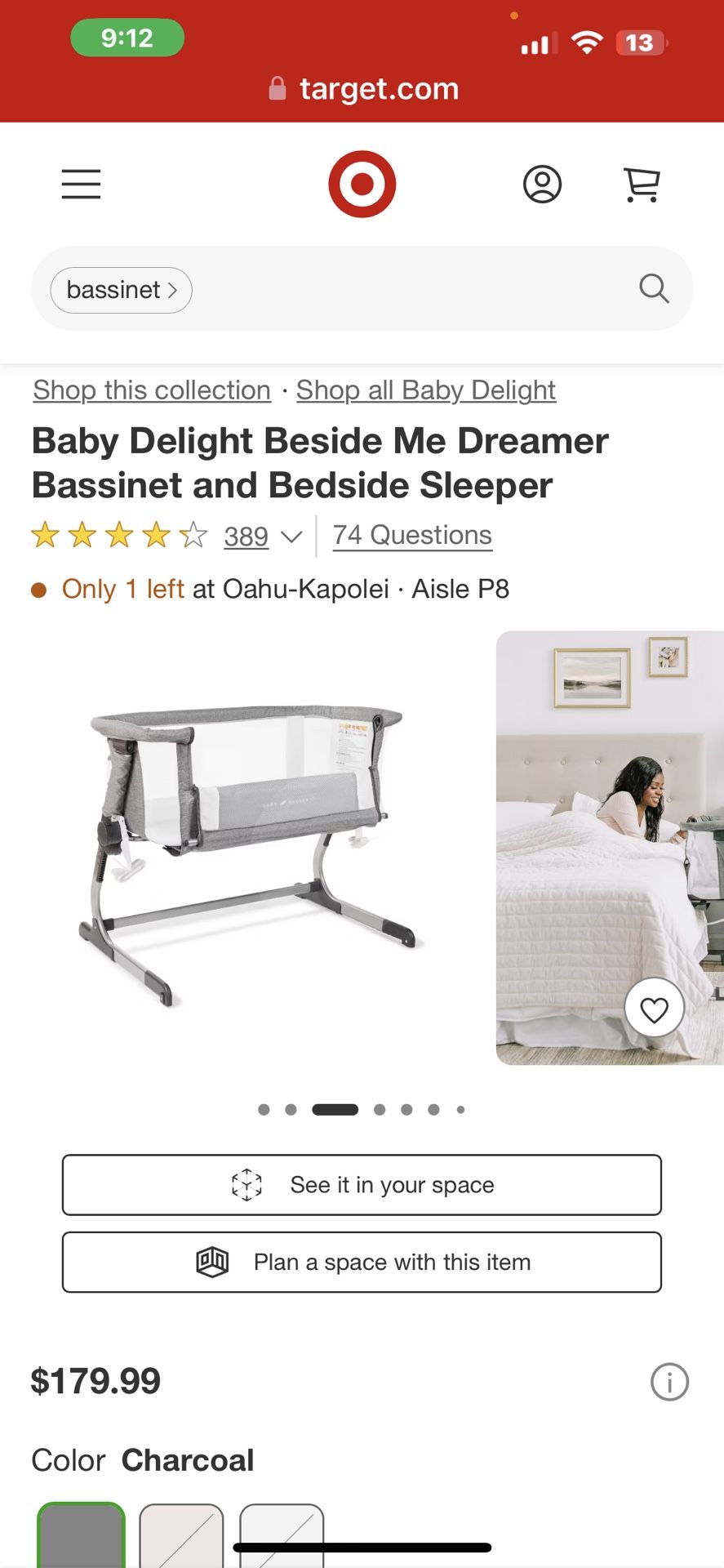The image size is (724, 1568).
Task: Tap the Target bullseye logo
Action: 362,184
